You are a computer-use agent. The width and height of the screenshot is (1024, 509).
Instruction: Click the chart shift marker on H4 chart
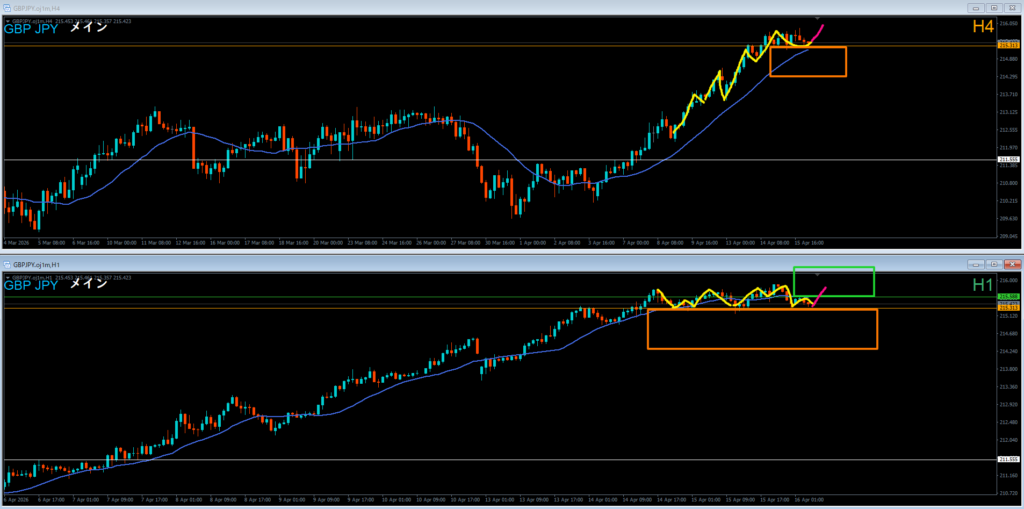(x=819, y=19)
